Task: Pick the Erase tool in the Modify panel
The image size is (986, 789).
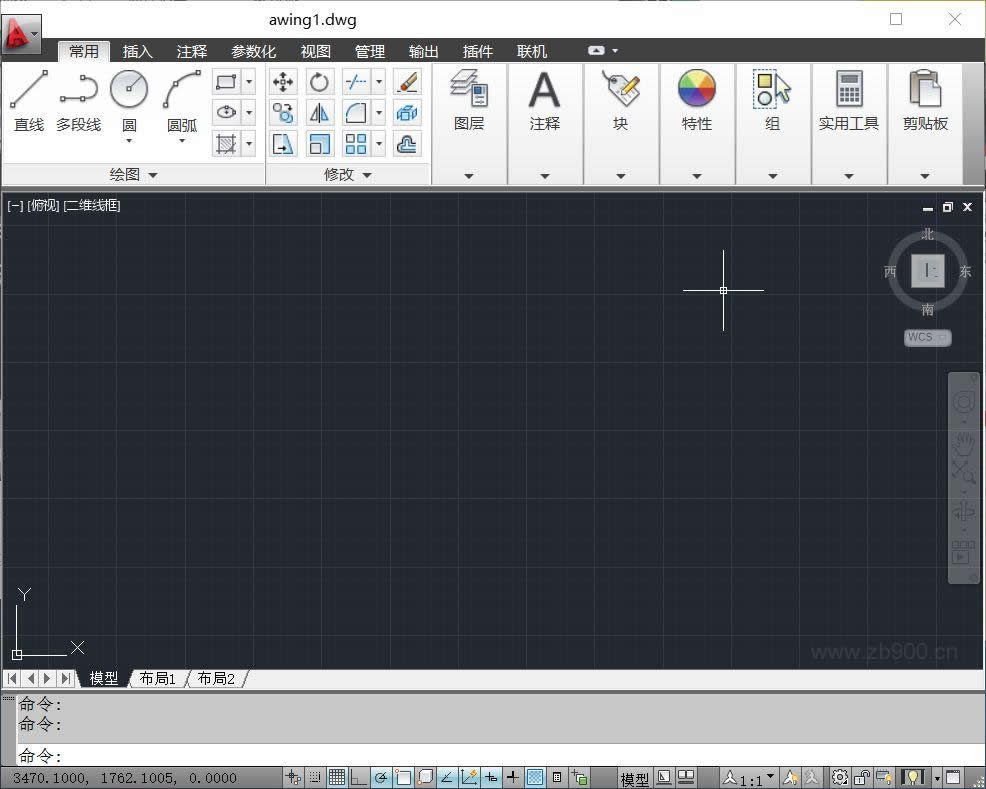Action: point(407,82)
